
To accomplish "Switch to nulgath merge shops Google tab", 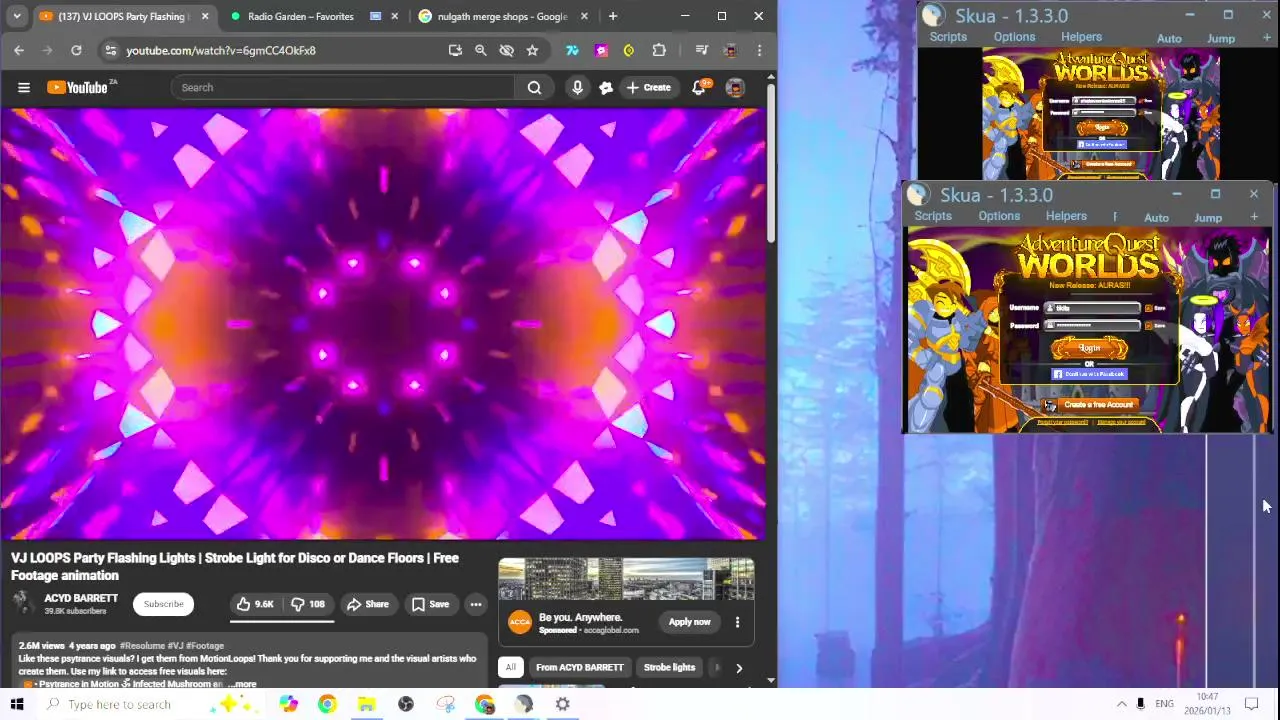I will tap(502, 16).
